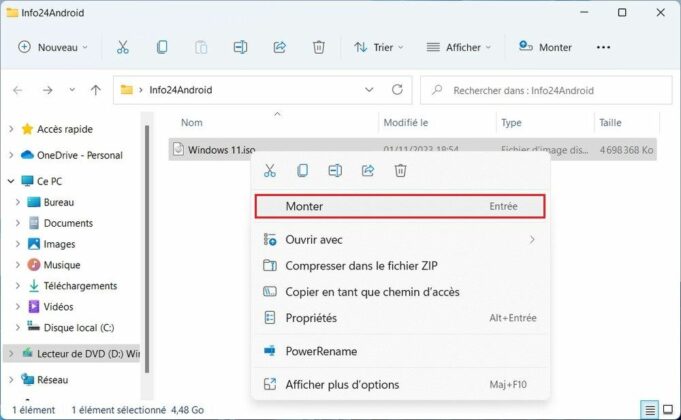Open the Trier sort dropdown
681x420 pixels.
click(x=379, y=47)
